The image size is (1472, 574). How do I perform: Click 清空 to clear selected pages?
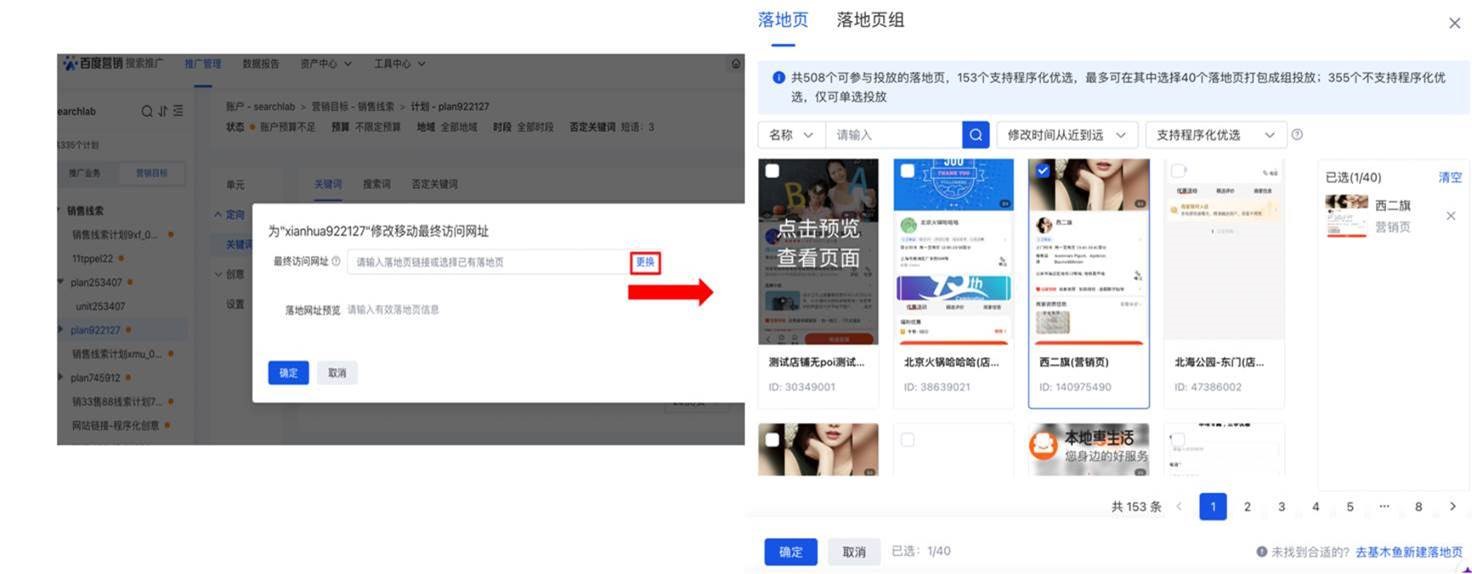point(1449,177)
